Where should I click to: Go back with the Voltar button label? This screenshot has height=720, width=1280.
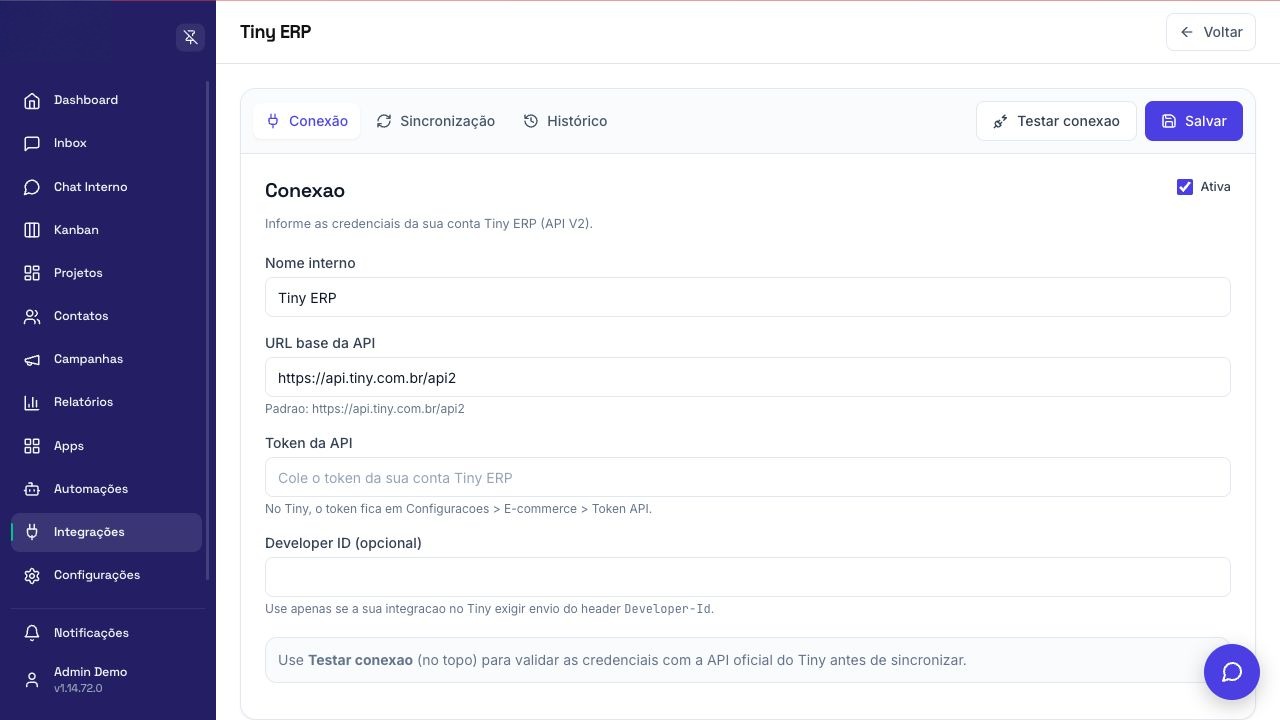1223,32
